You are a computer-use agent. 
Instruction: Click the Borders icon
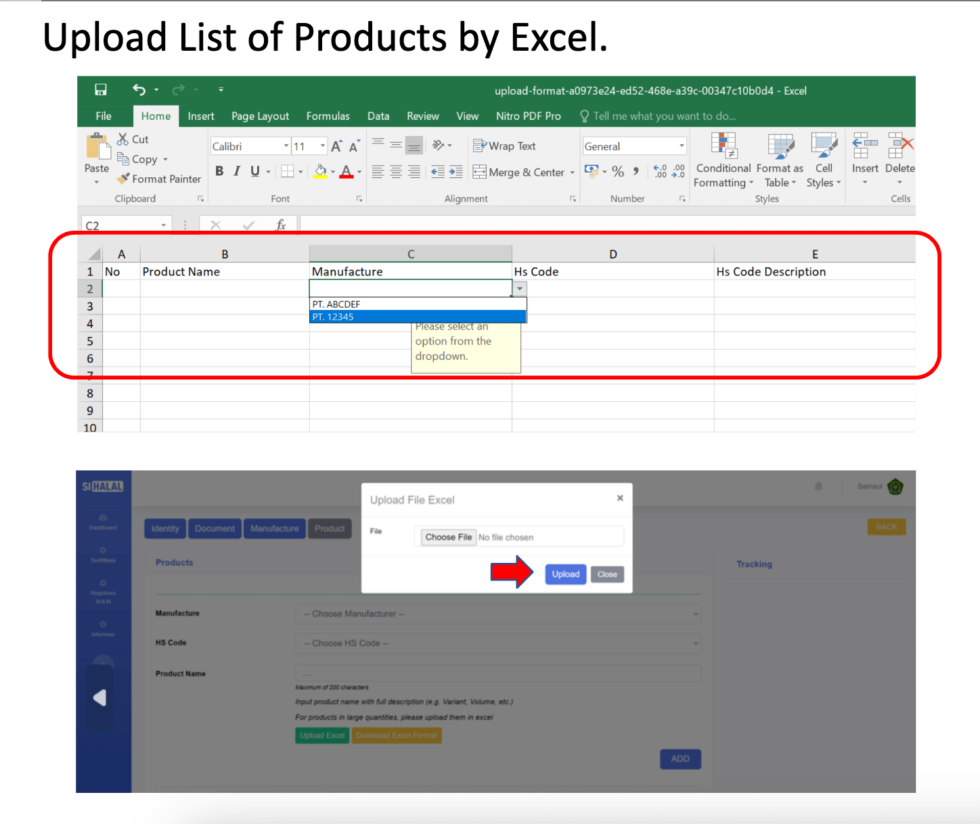pos(288,171)
